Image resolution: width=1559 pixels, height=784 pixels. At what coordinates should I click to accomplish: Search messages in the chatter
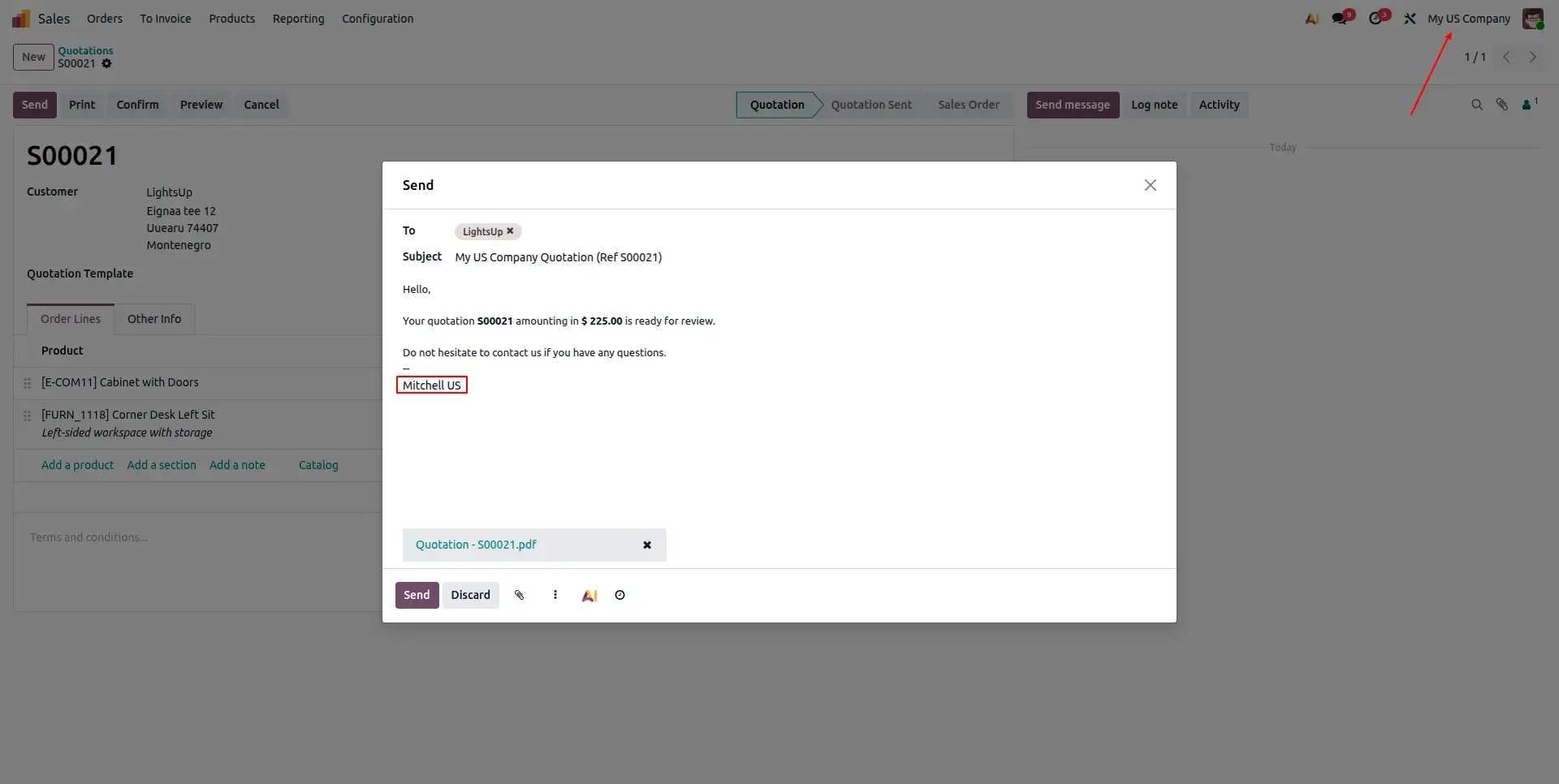[1477, 105]
